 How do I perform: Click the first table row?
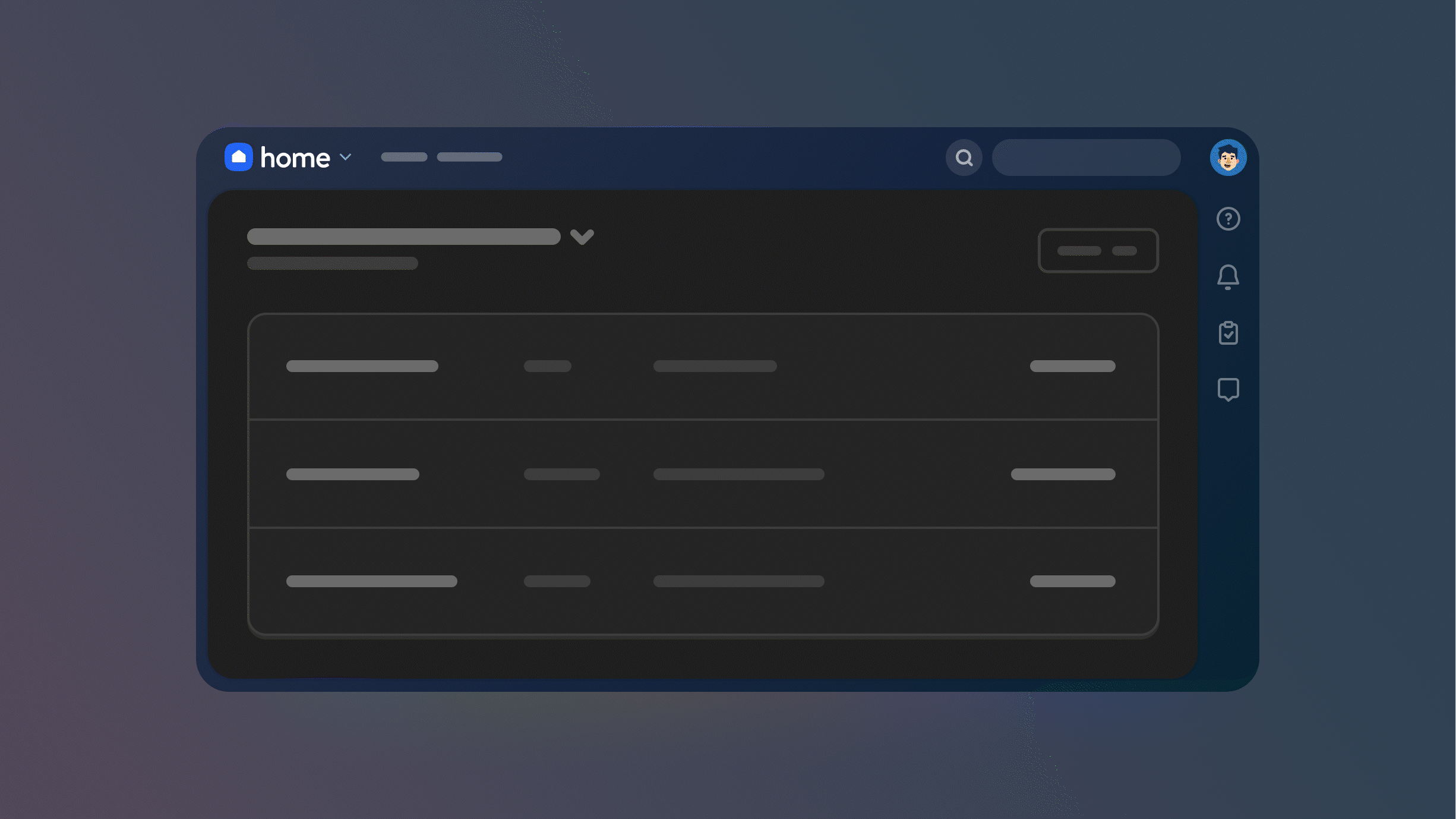tap(703, 367)
